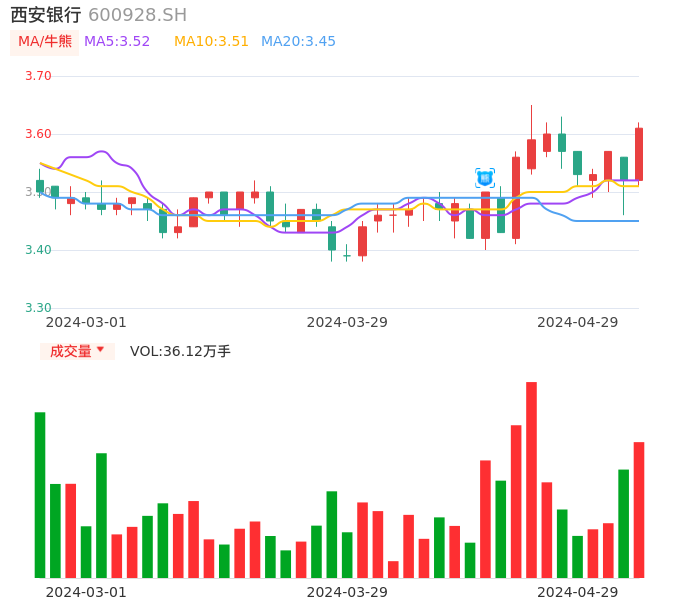Viewport: 686px width, 606px height.
Task: Click the 600928.SH stock code
Action: (x=137, y=15)
